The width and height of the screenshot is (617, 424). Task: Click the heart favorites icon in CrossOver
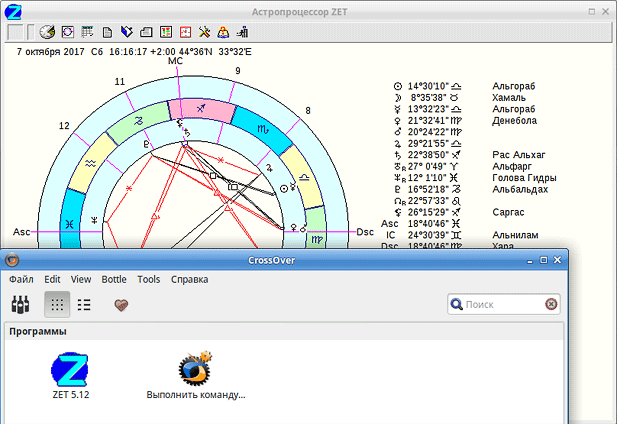coord(121,305)
